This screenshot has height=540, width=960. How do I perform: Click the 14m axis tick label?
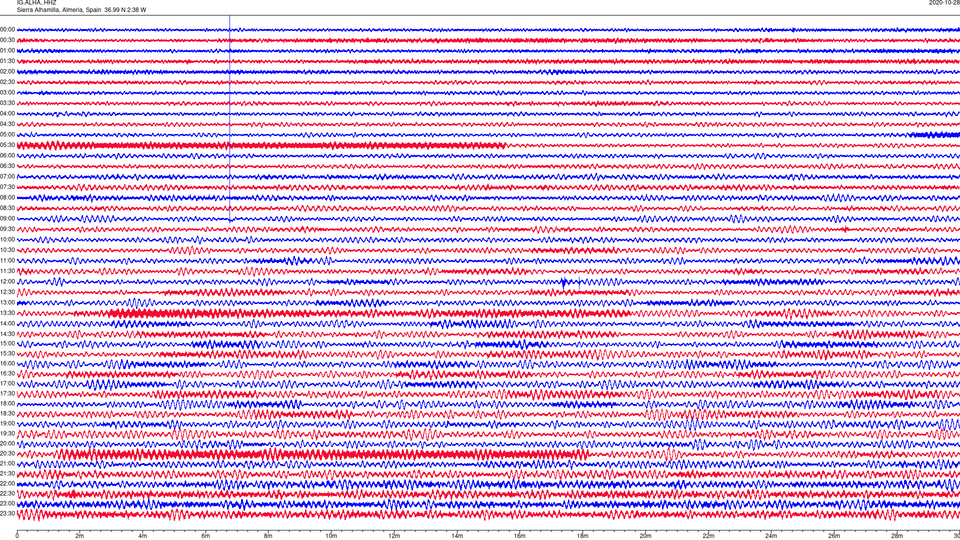click(x=457, y=536)
